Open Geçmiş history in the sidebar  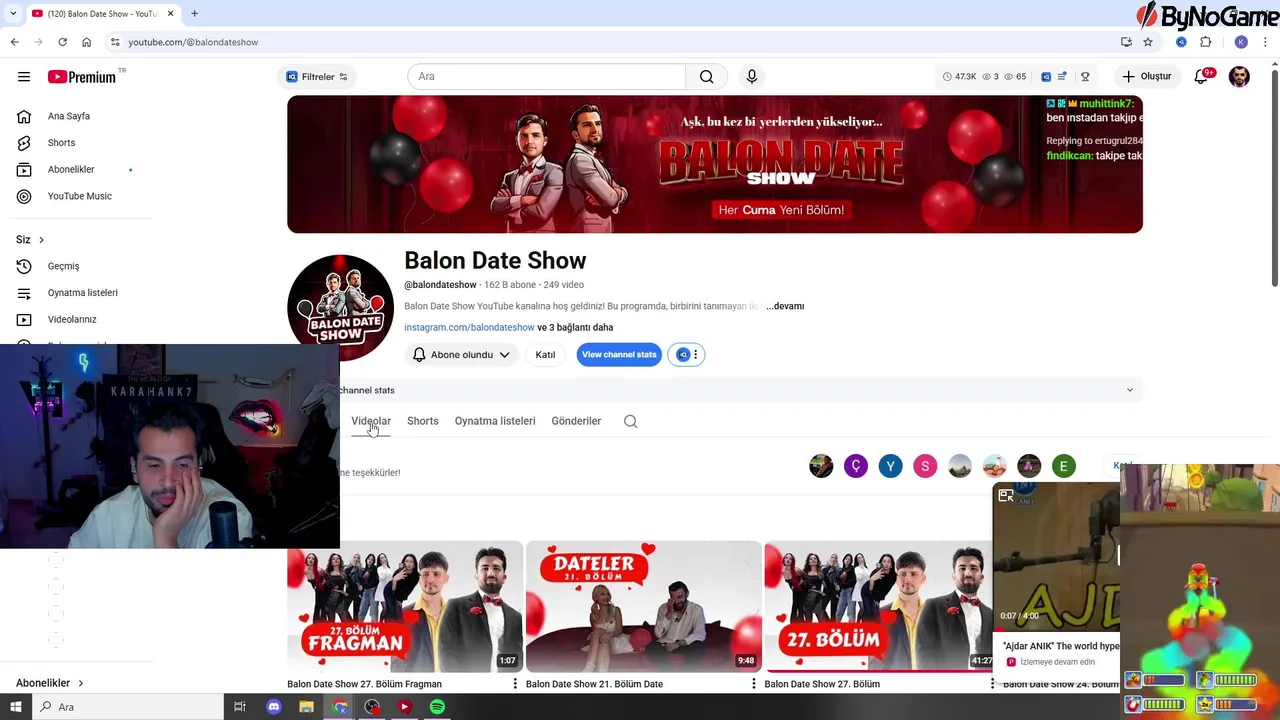[x=63, y=266]
